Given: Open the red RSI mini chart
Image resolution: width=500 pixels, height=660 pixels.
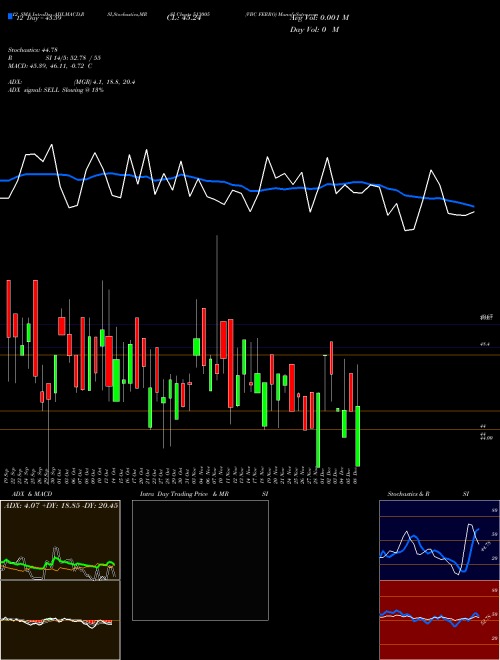Looking at the screenshot, I should 439,620.
